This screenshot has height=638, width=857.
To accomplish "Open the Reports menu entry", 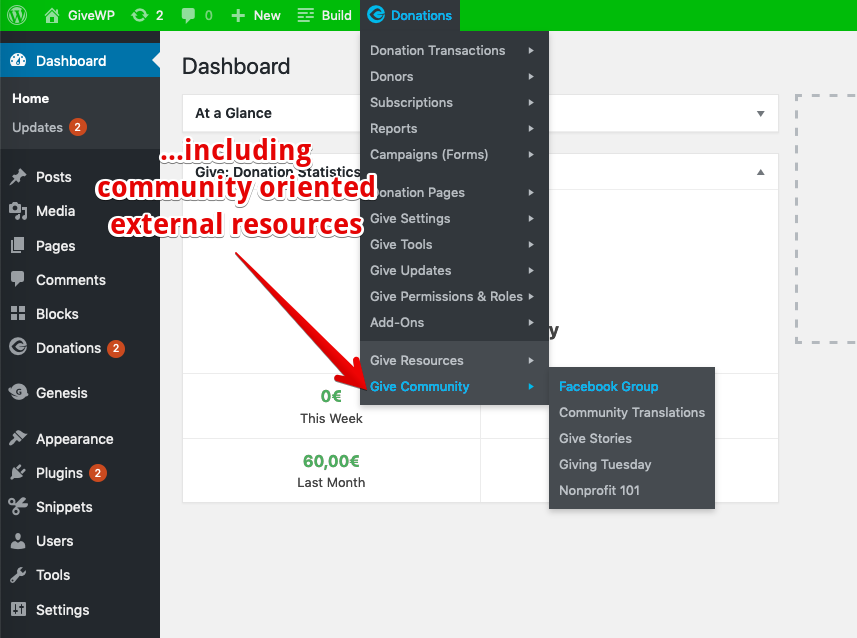I will (454, 128).
